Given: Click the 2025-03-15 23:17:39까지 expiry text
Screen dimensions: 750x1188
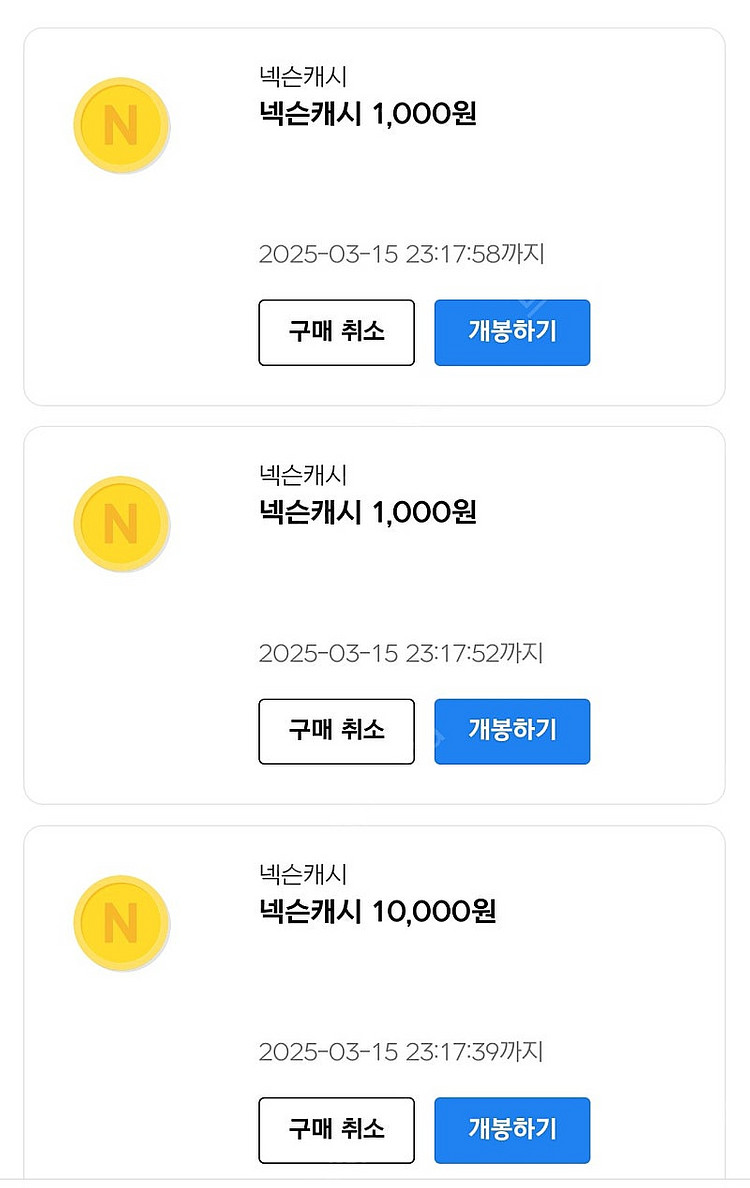Looking at the screenshot, I should click(x=401, y=1052).
